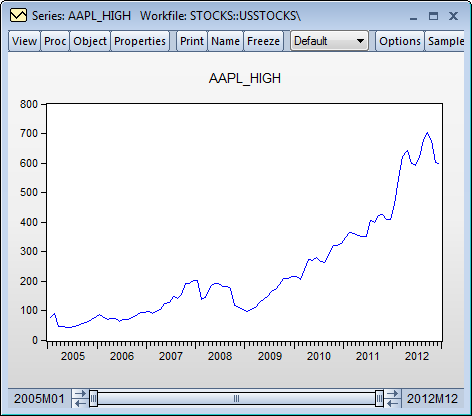Expand the Default dropdown

pos(329,41)
